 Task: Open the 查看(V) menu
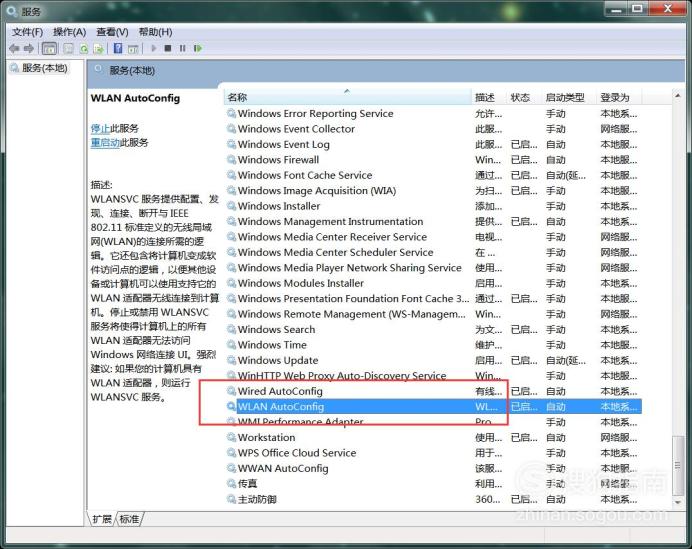[113, 32]
